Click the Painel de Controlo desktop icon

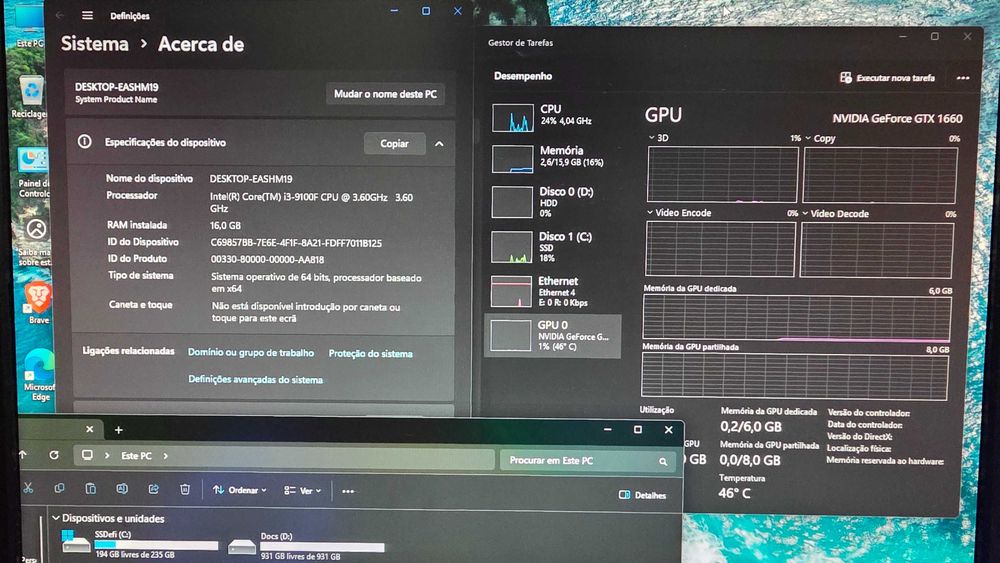coord(33,172)
